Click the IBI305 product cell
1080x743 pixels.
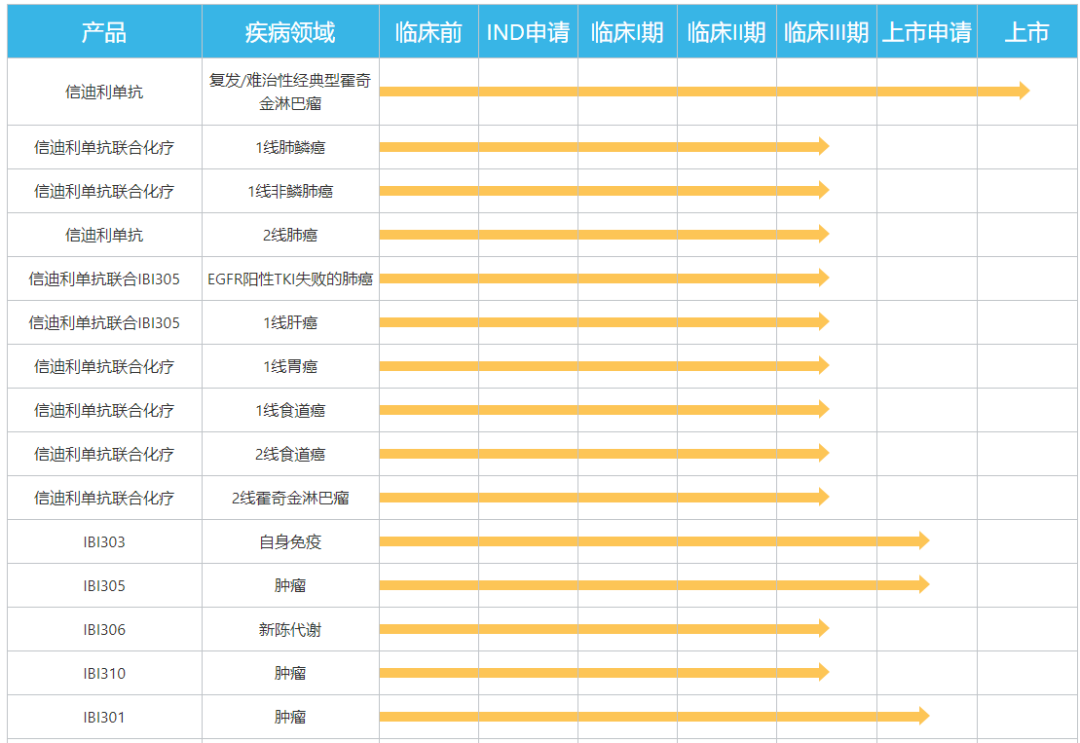point(105,586)
